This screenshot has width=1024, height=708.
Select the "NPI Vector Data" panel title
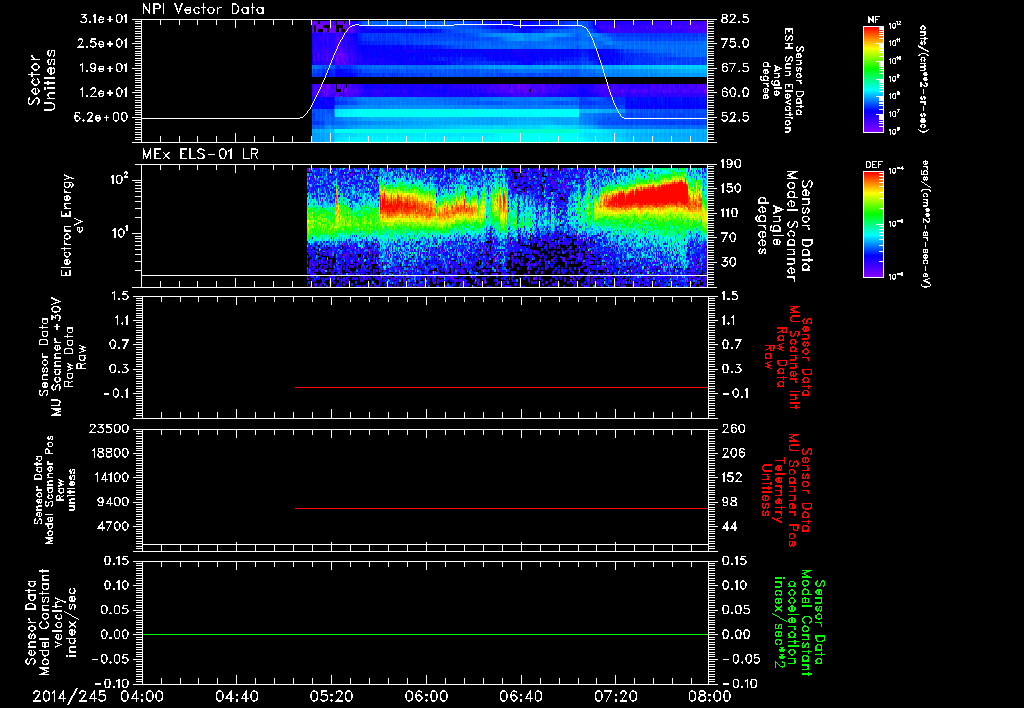click(x=203, y=9)
